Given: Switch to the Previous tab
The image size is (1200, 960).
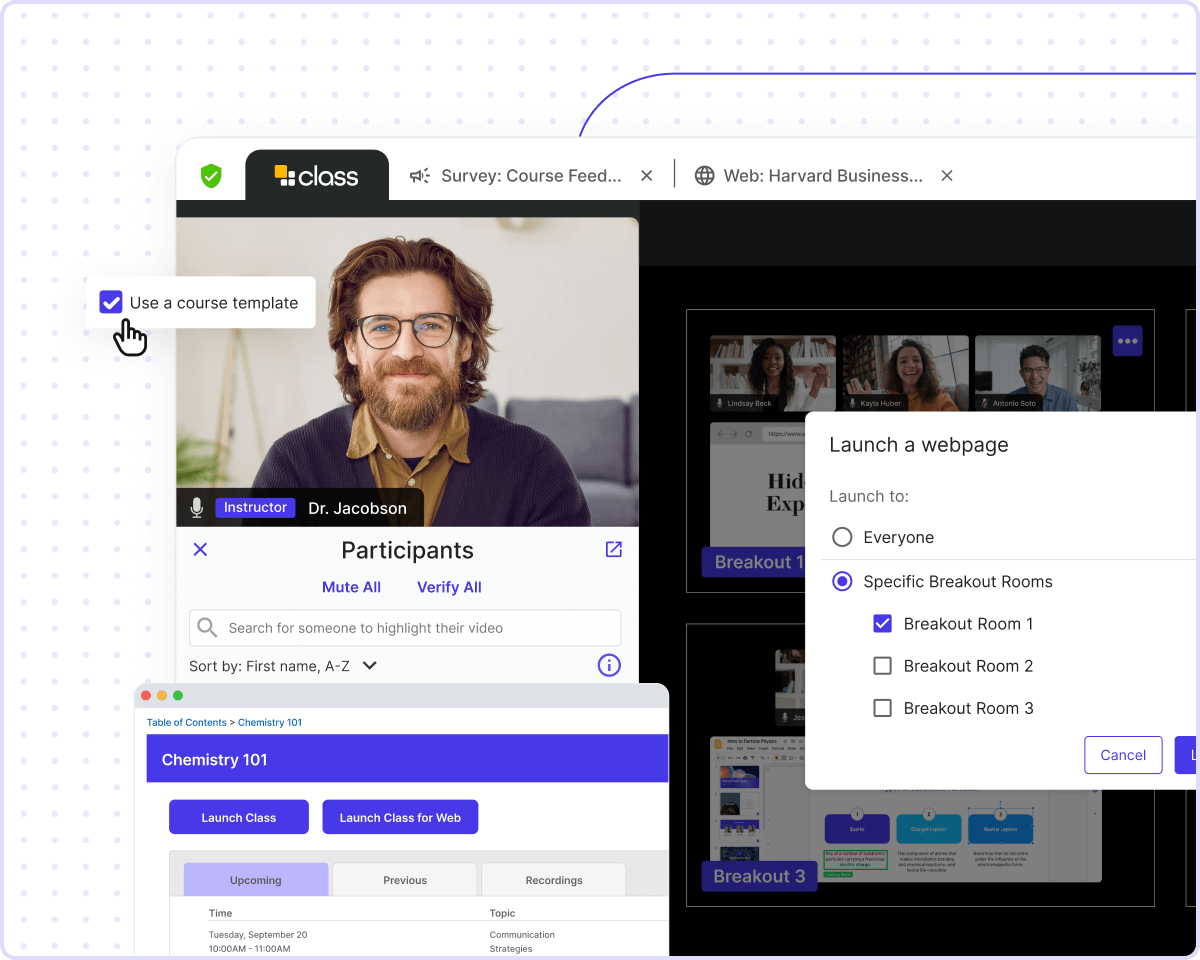Looking at the screenshot, I should click(405, 880).
